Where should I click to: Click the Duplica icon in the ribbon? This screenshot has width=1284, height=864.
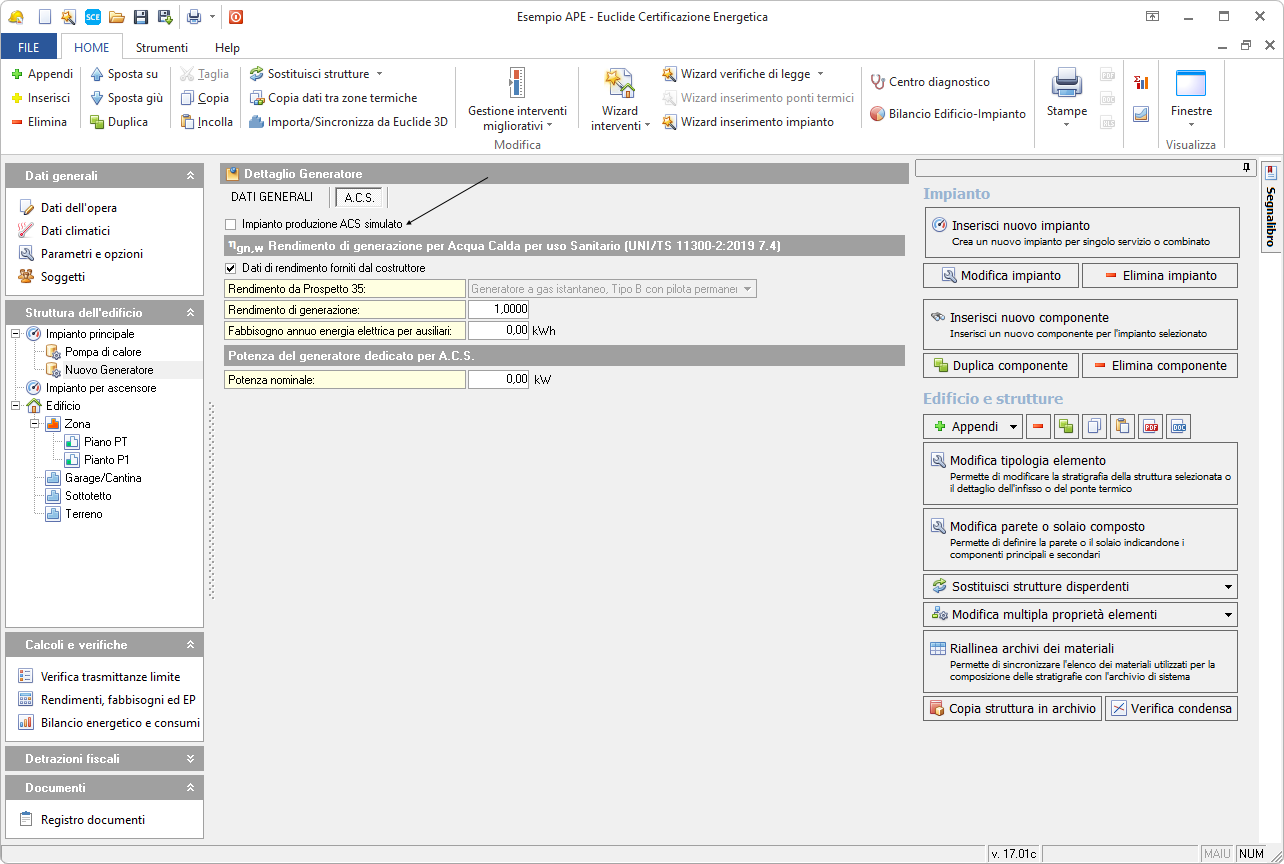(x=97, y=122)
